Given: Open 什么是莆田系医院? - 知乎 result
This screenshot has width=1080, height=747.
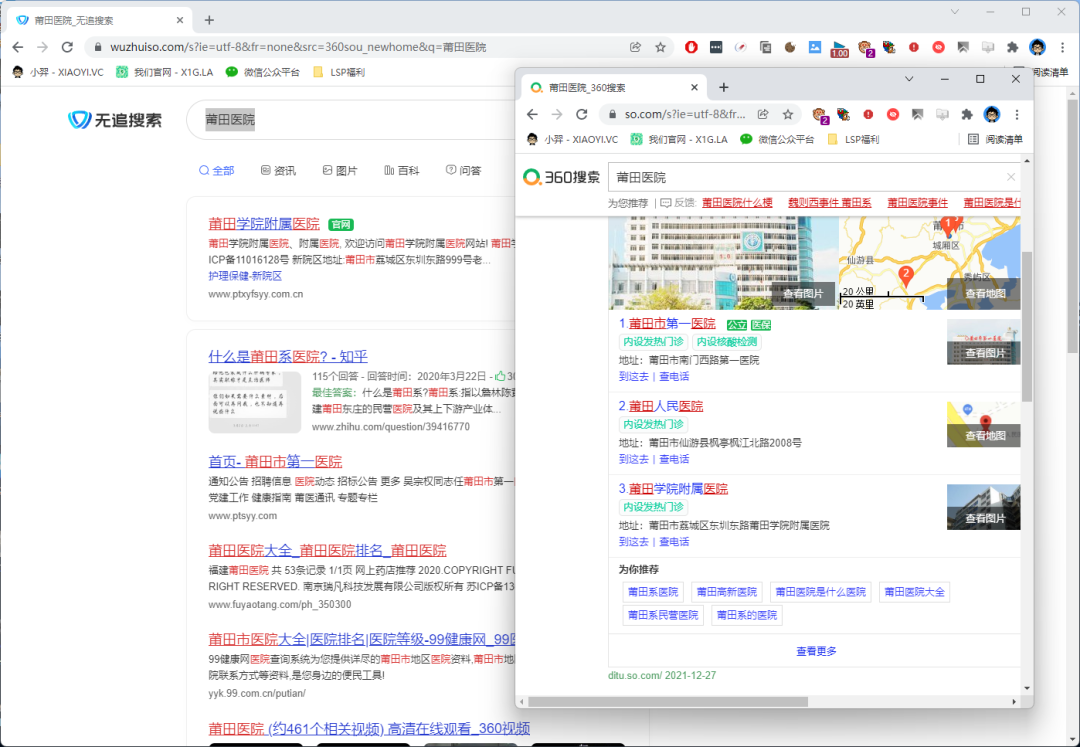Looking at the screenshot, I should pos(288,357).
